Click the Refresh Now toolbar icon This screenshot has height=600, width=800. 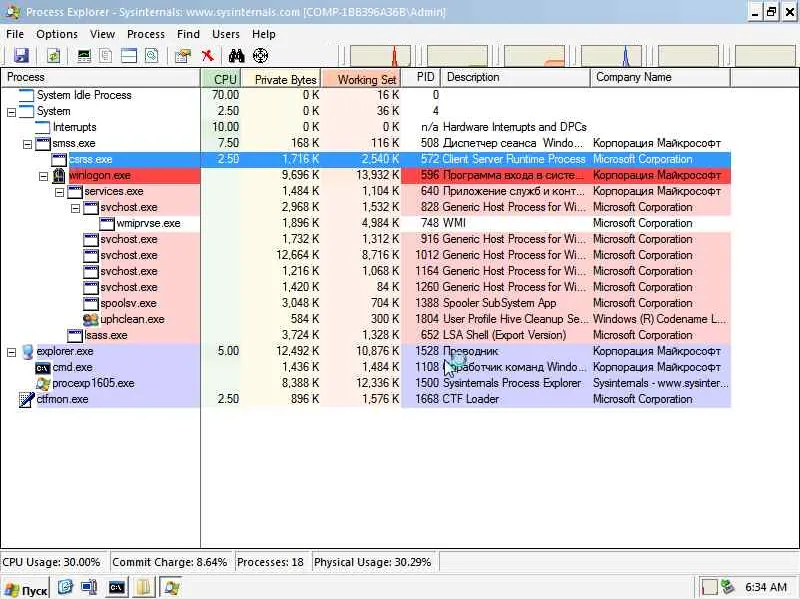click(54, 55)
